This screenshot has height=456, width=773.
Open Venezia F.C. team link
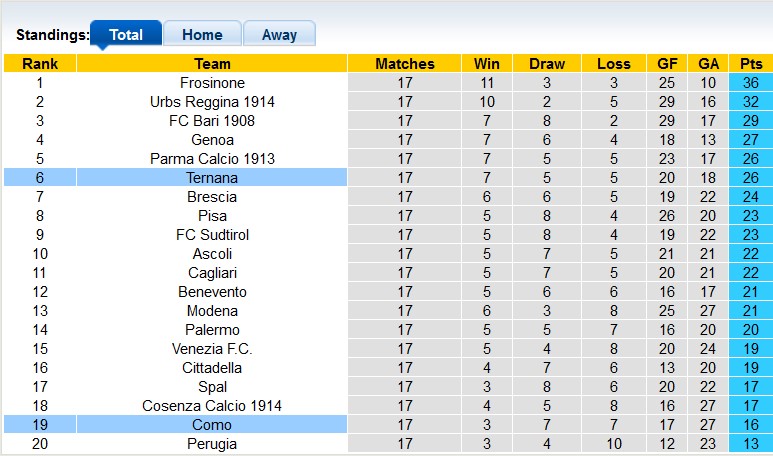pos(212,349)
